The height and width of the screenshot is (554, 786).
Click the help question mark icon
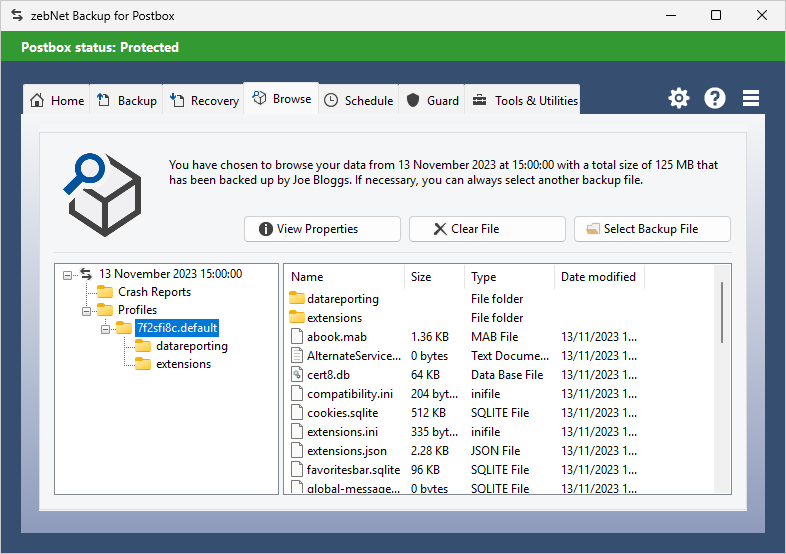pyautogui.click(x=715, y=98)
